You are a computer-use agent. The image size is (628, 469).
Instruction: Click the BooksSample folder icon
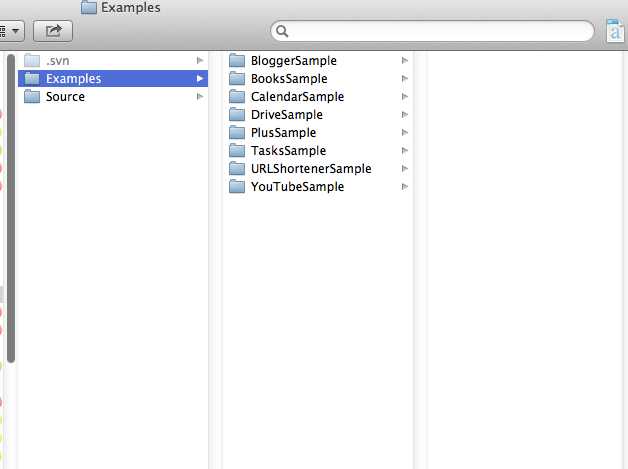pos(237,79)
